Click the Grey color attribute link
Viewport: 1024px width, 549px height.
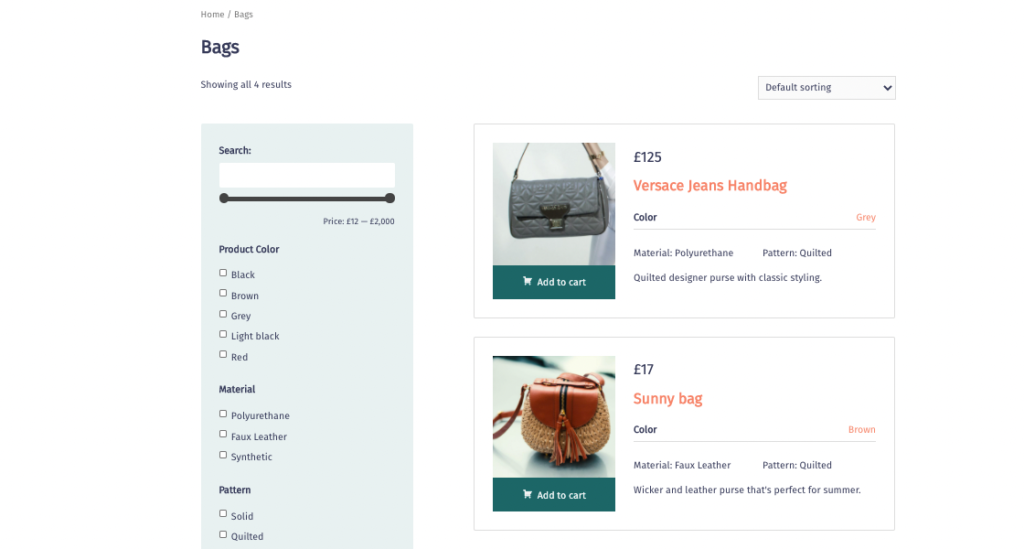point(865,217)
